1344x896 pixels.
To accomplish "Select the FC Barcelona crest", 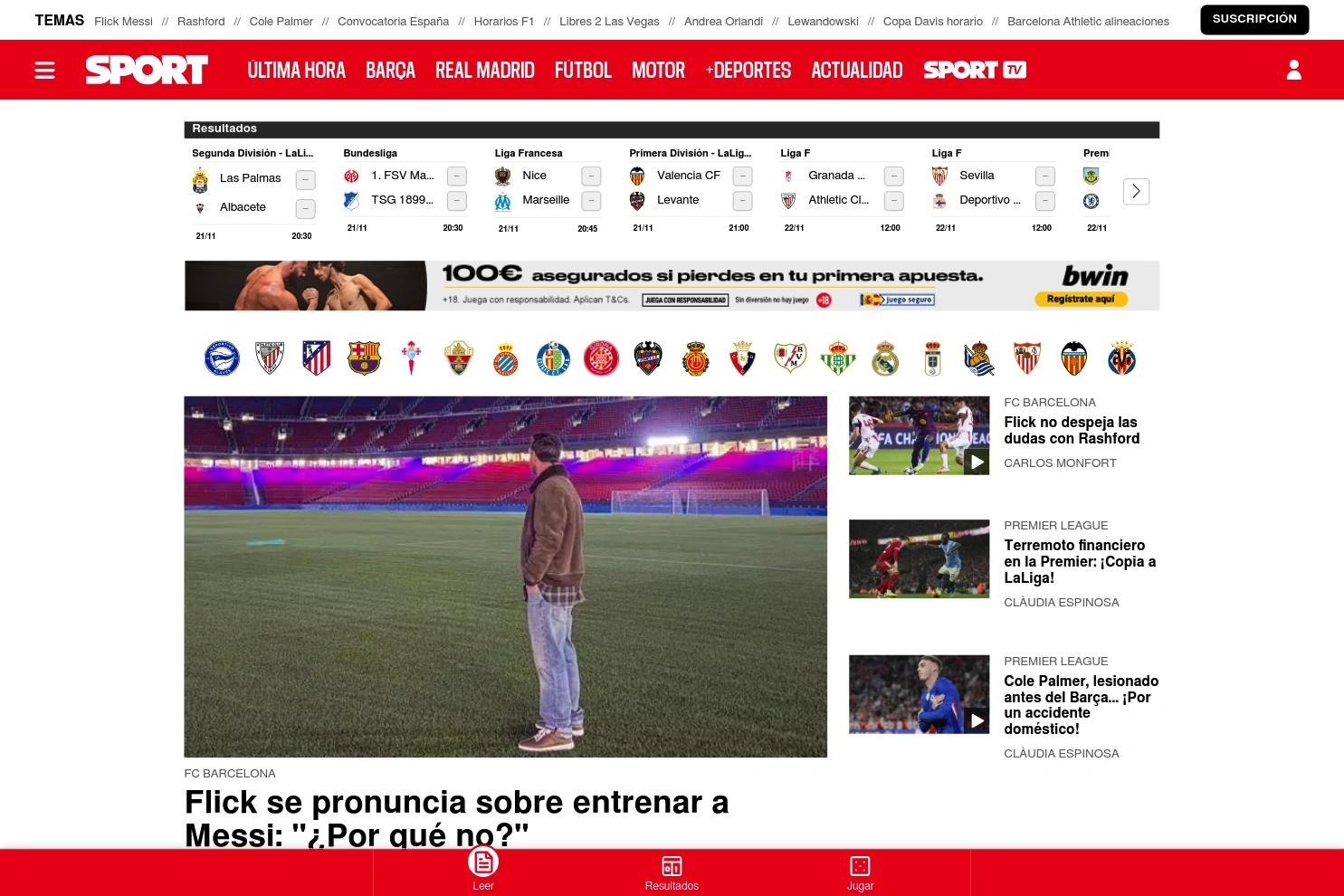I will pyautogui.click(x=364, y=358).
